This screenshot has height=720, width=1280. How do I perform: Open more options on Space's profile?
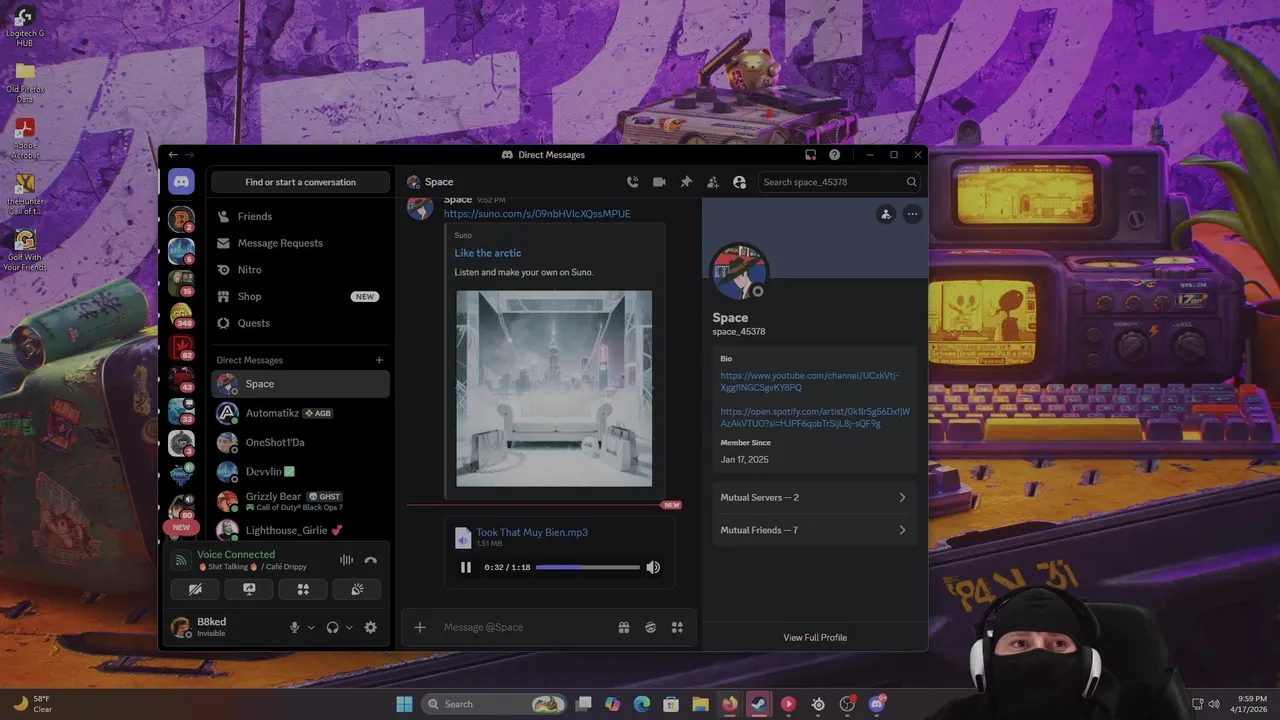point(912,214)
